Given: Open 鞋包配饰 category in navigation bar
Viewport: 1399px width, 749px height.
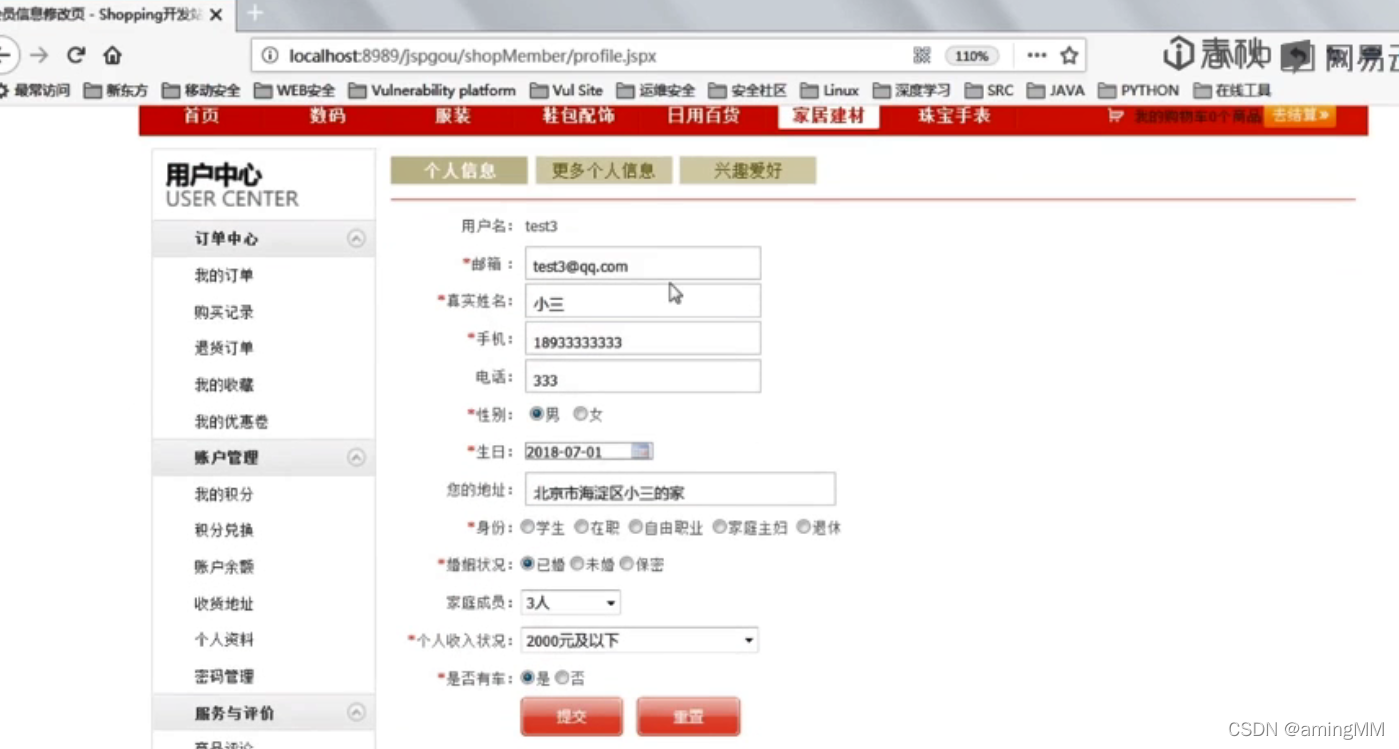Looking at the screenshot, I should [x=578, y=116].
